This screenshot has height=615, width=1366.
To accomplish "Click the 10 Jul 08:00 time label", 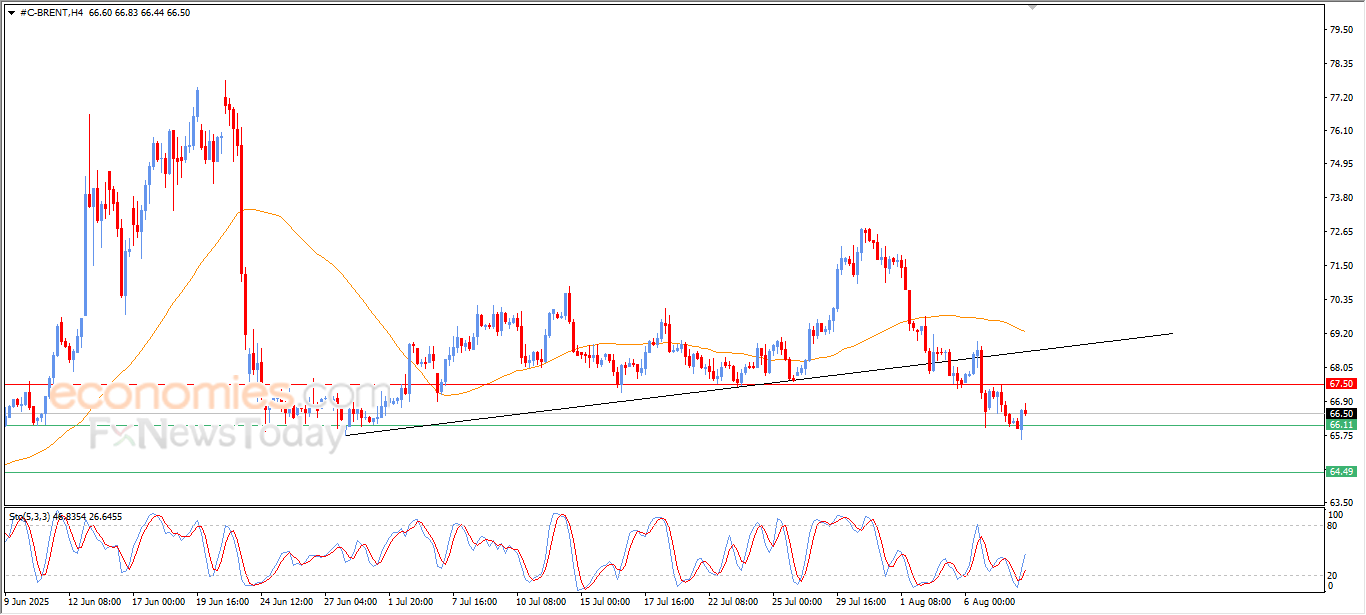I will point(543,603).
